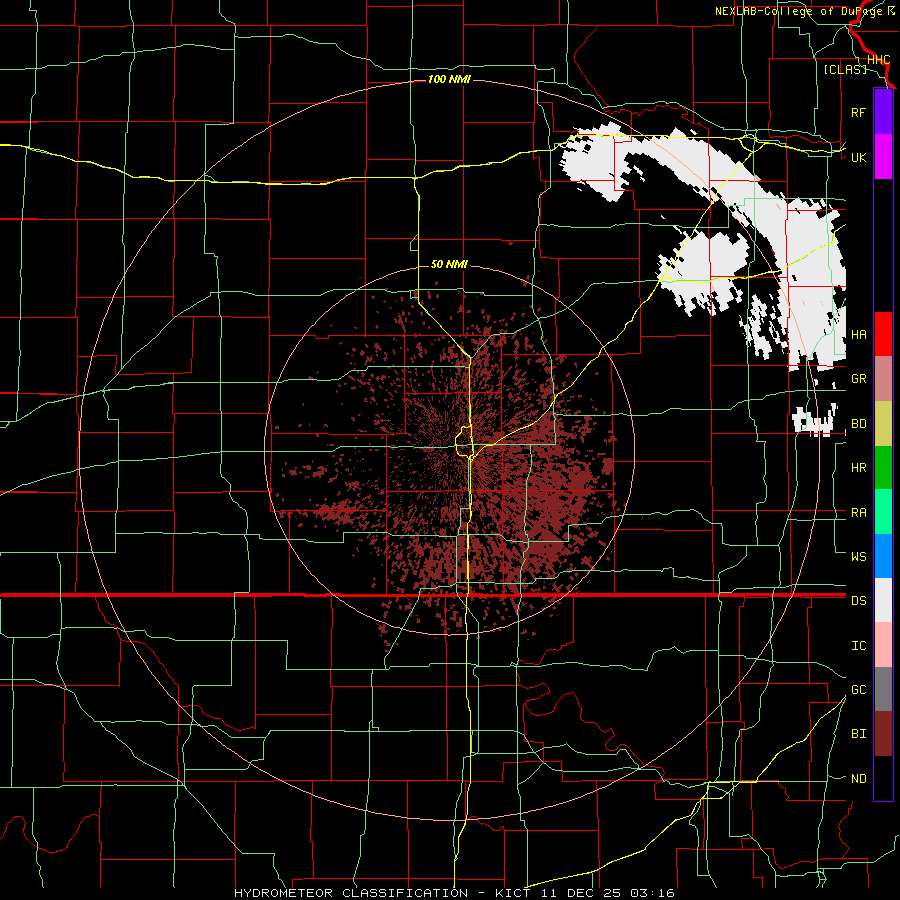Pick the light green RA legend swatch
The width and height of the screenshot is (900, 900).
[883, 512]
